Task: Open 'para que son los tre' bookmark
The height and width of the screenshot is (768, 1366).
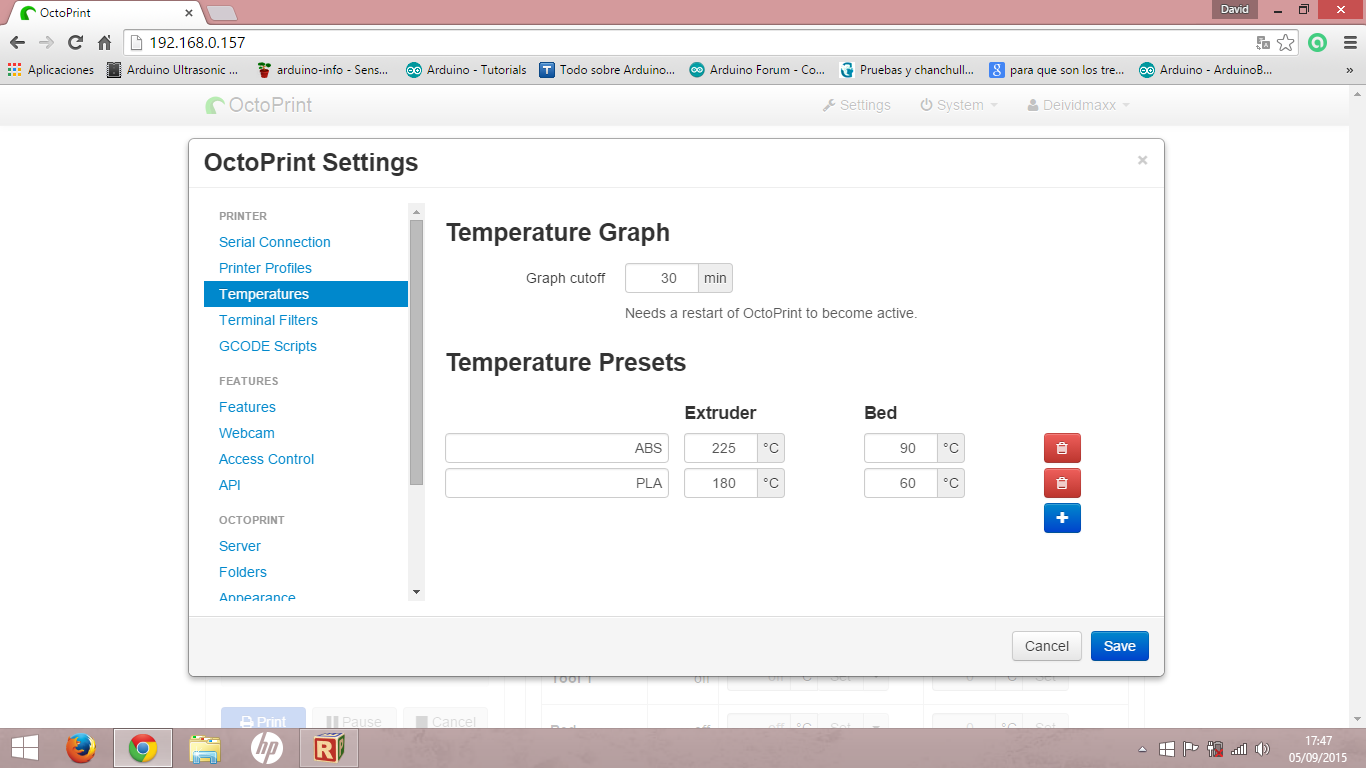Action: coord(1057,70)
